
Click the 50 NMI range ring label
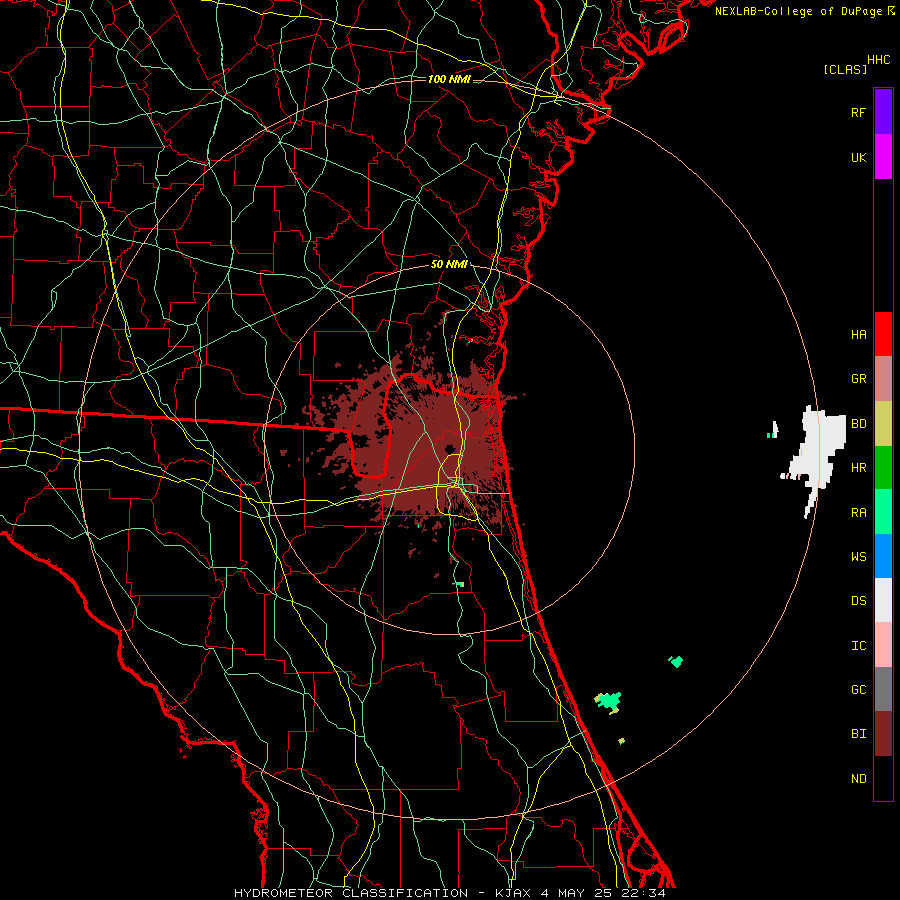(449, 264)
